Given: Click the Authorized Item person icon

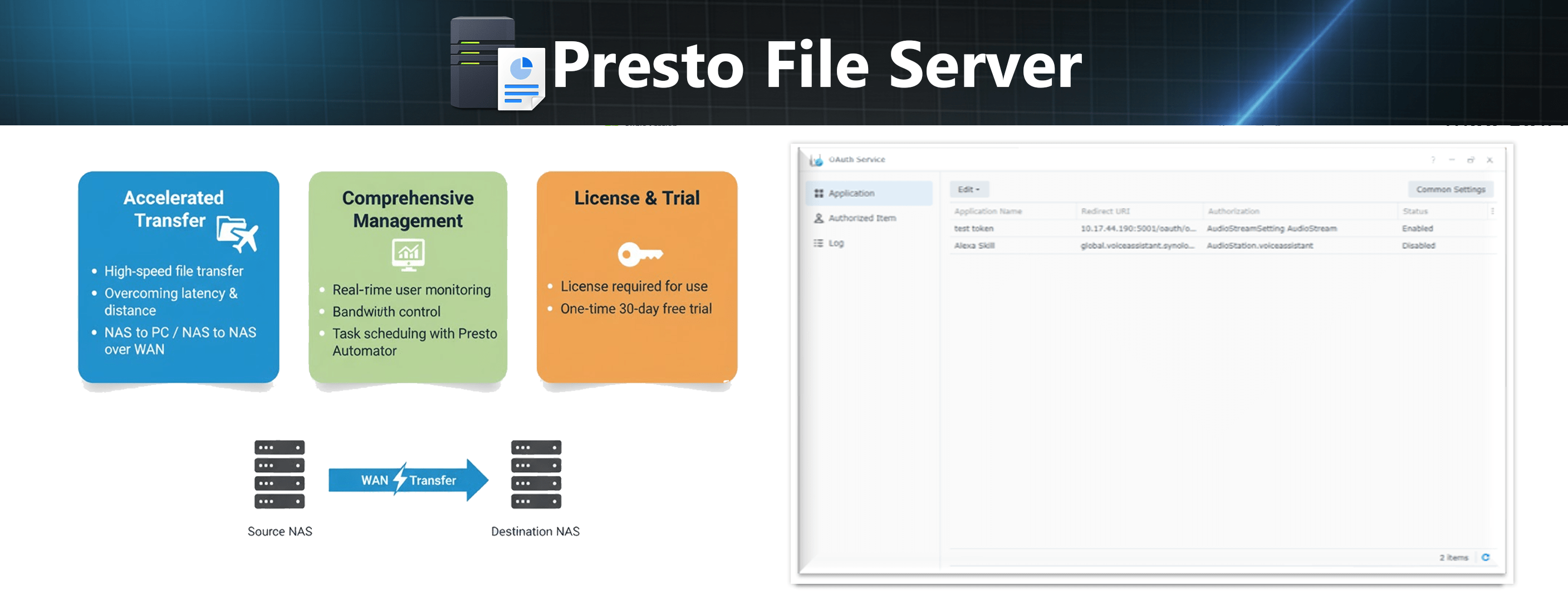Looking at the screenshot, I should click(x=819, y=217).
